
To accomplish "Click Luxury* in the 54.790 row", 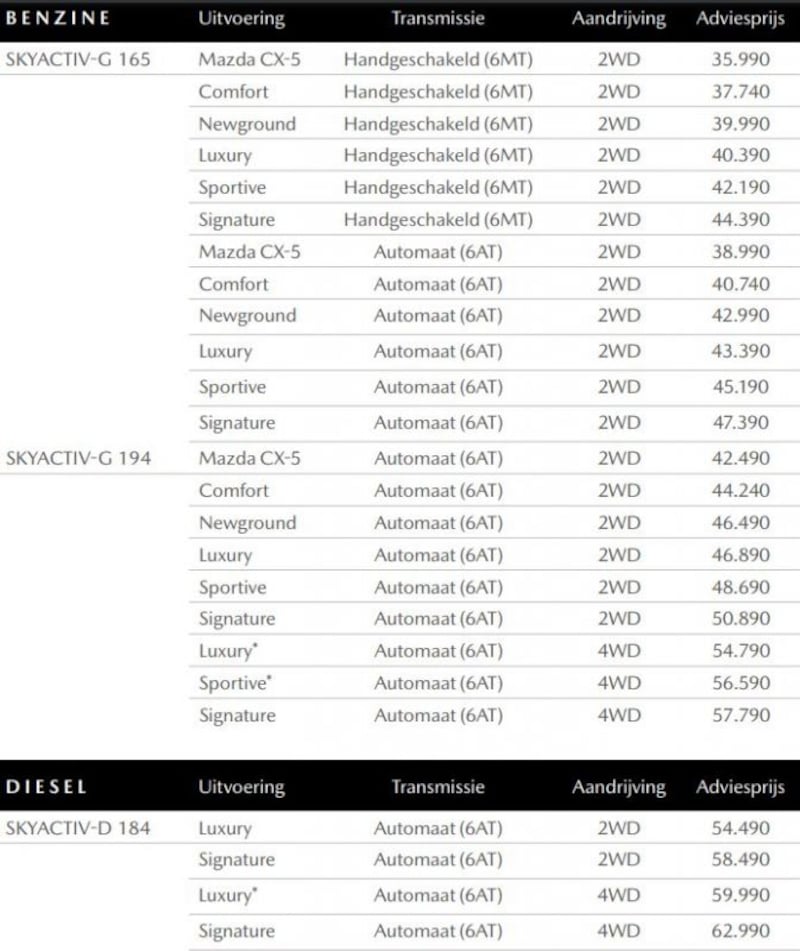I will pyautogui.click(x=228, y=651).
